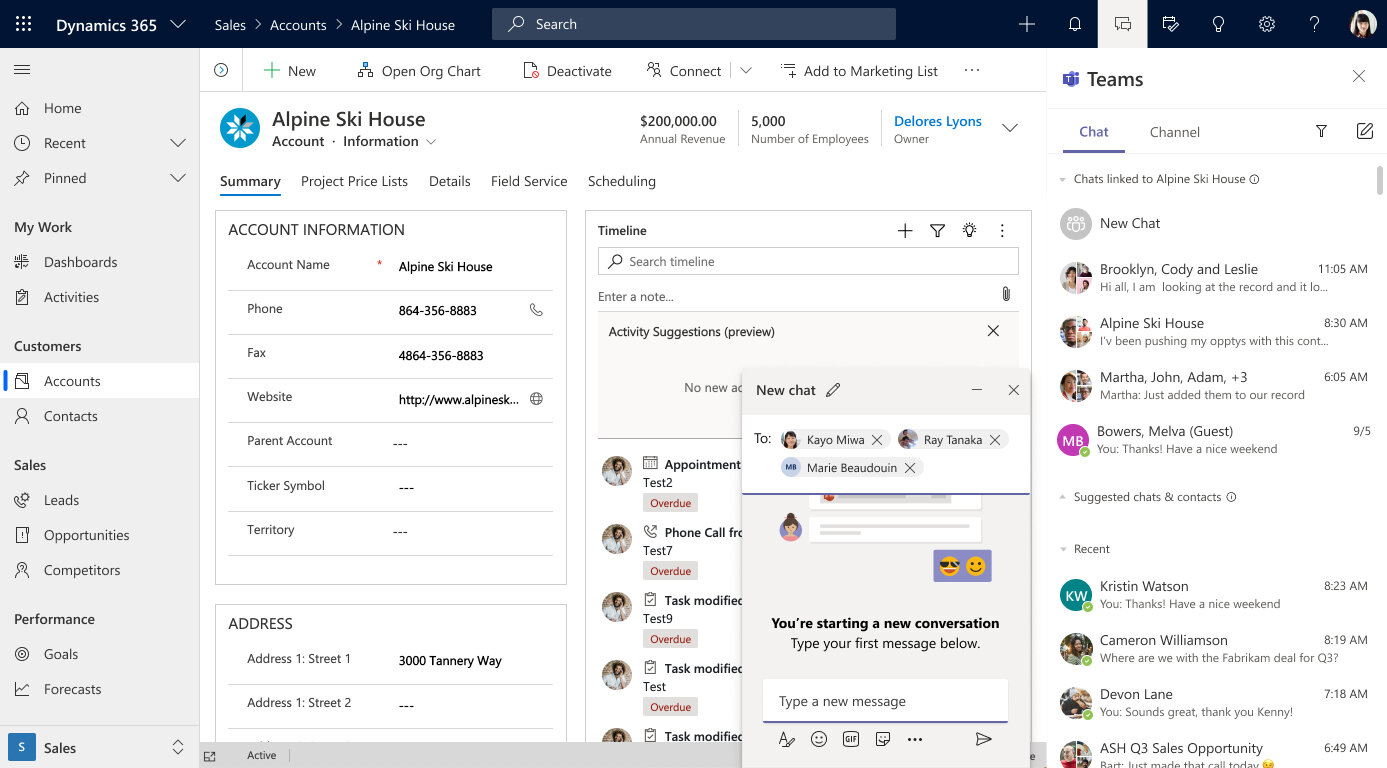The image size is (1387, 768).
Task: Open the lightbulb assistant icon
Action: coord(1219,24)
